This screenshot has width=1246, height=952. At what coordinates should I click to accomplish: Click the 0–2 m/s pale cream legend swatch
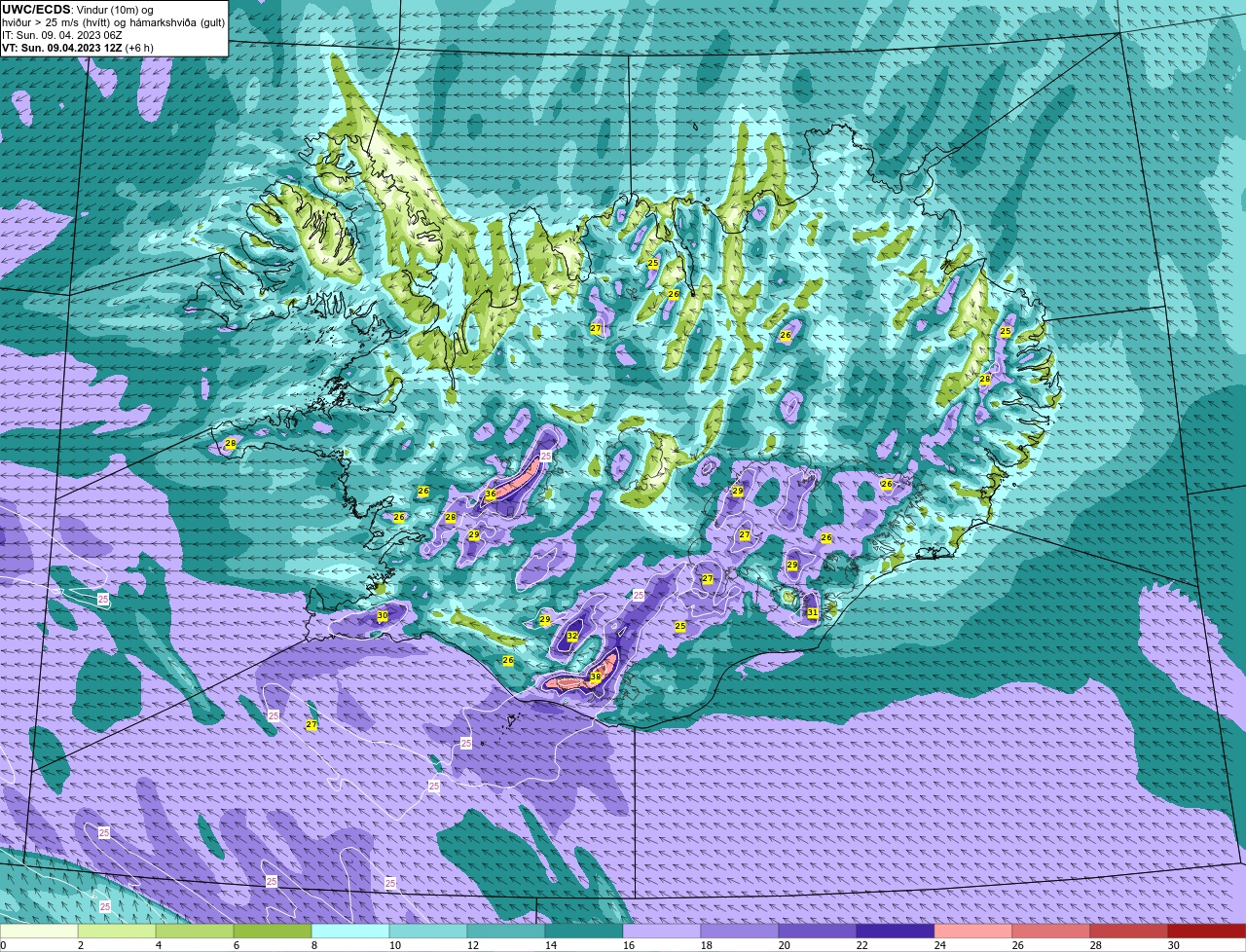[x=39, y=932]
